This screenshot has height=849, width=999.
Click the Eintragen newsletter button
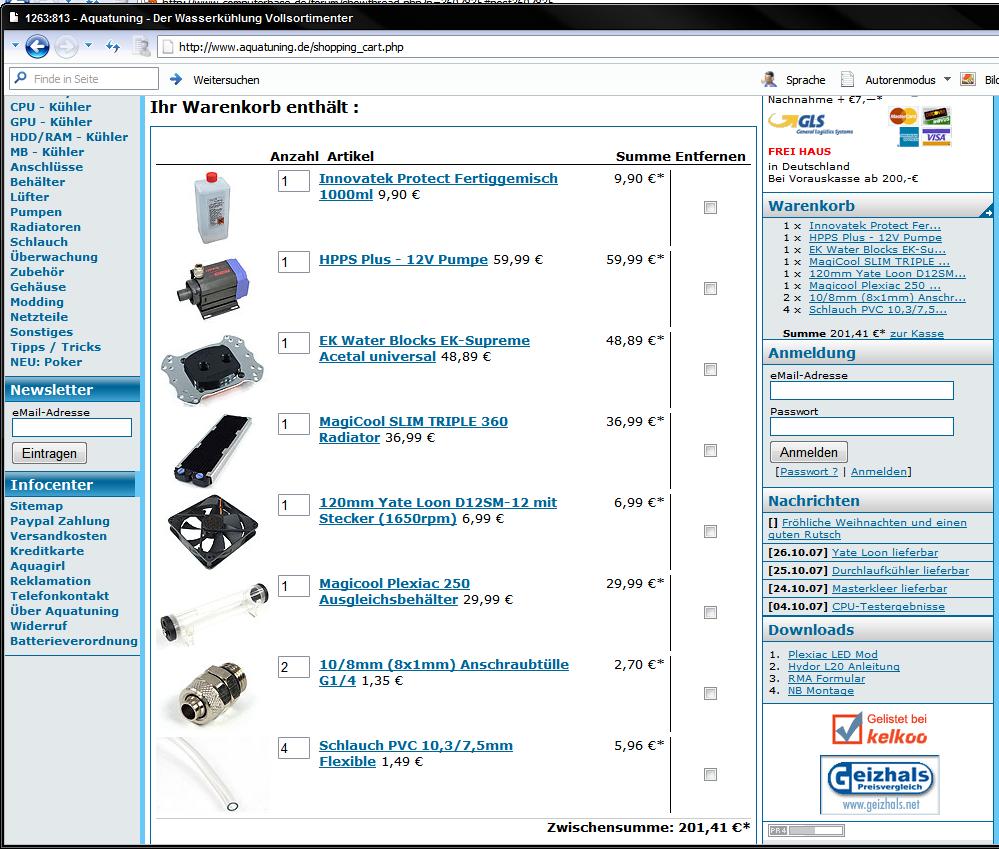tap(49, 453)
